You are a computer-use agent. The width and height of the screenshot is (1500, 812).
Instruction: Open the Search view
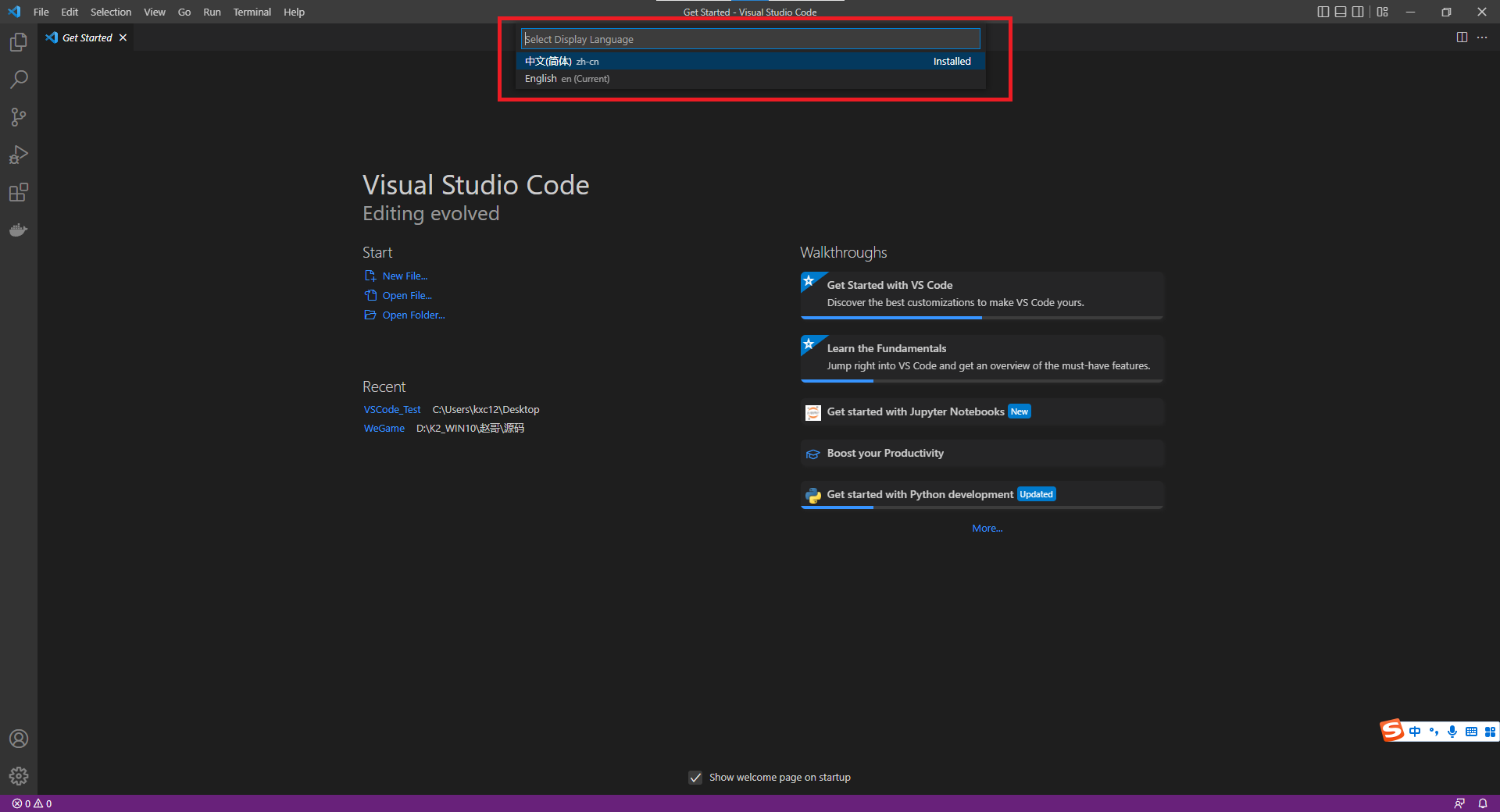coord(19,79)
